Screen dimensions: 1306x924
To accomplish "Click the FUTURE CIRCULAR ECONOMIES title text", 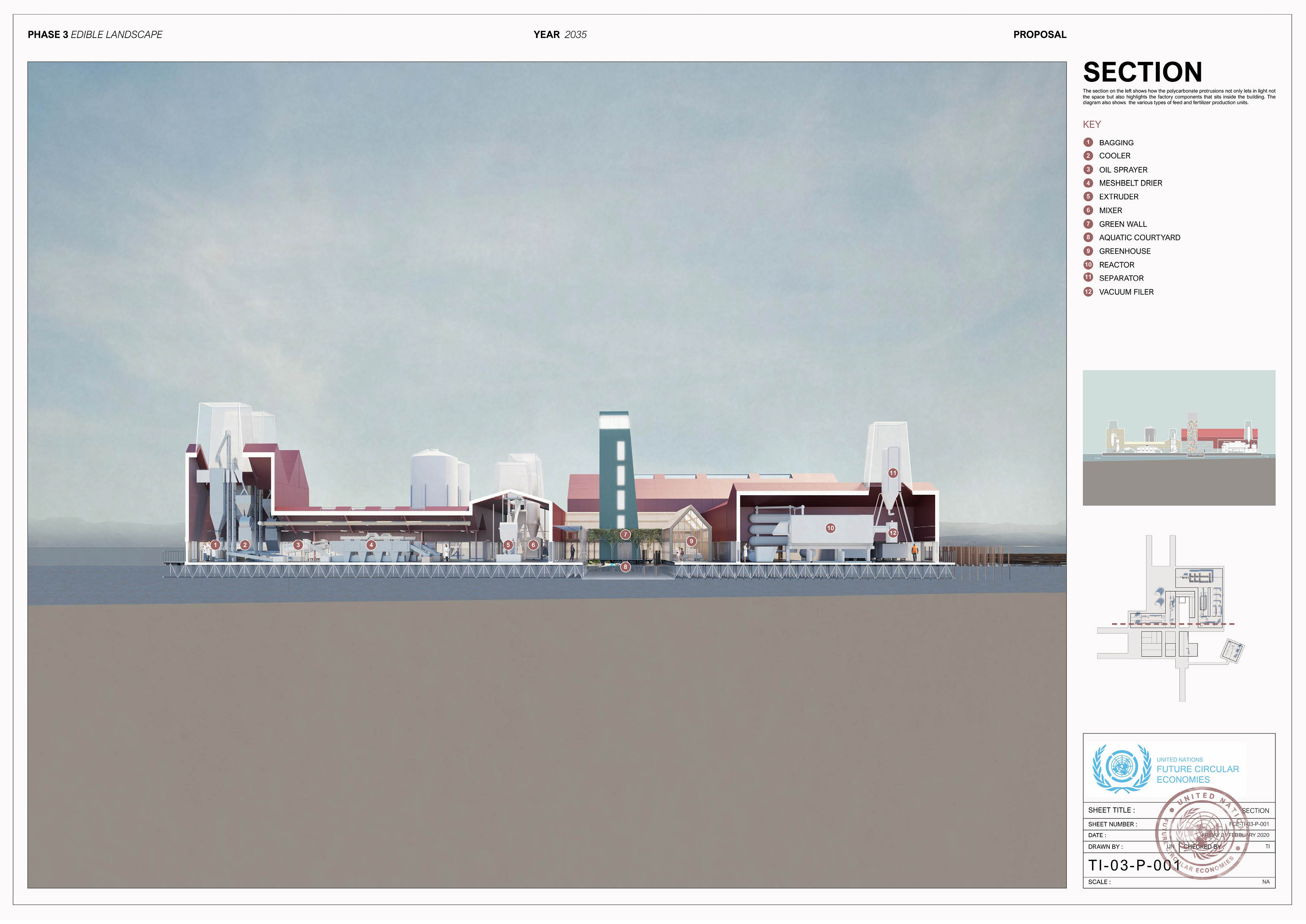I will 1197,774.
